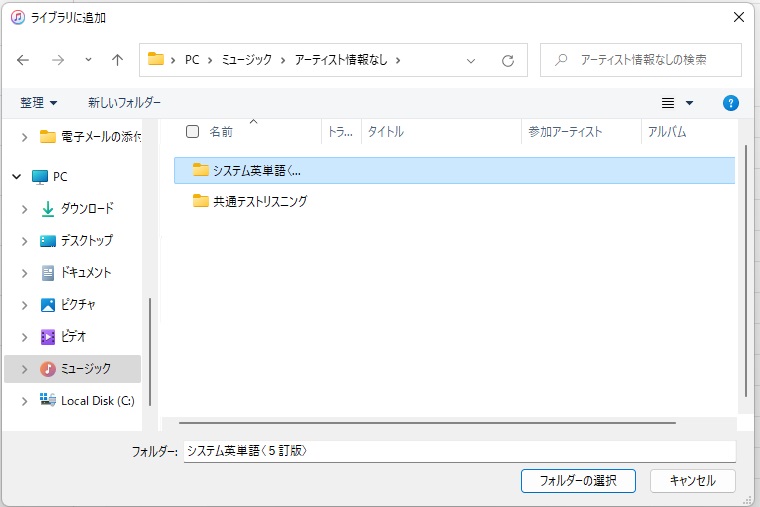The height and width of the screenshot is (507, 760).
Task: Expand the ビデオ tree node
Action: click(24, 337)
